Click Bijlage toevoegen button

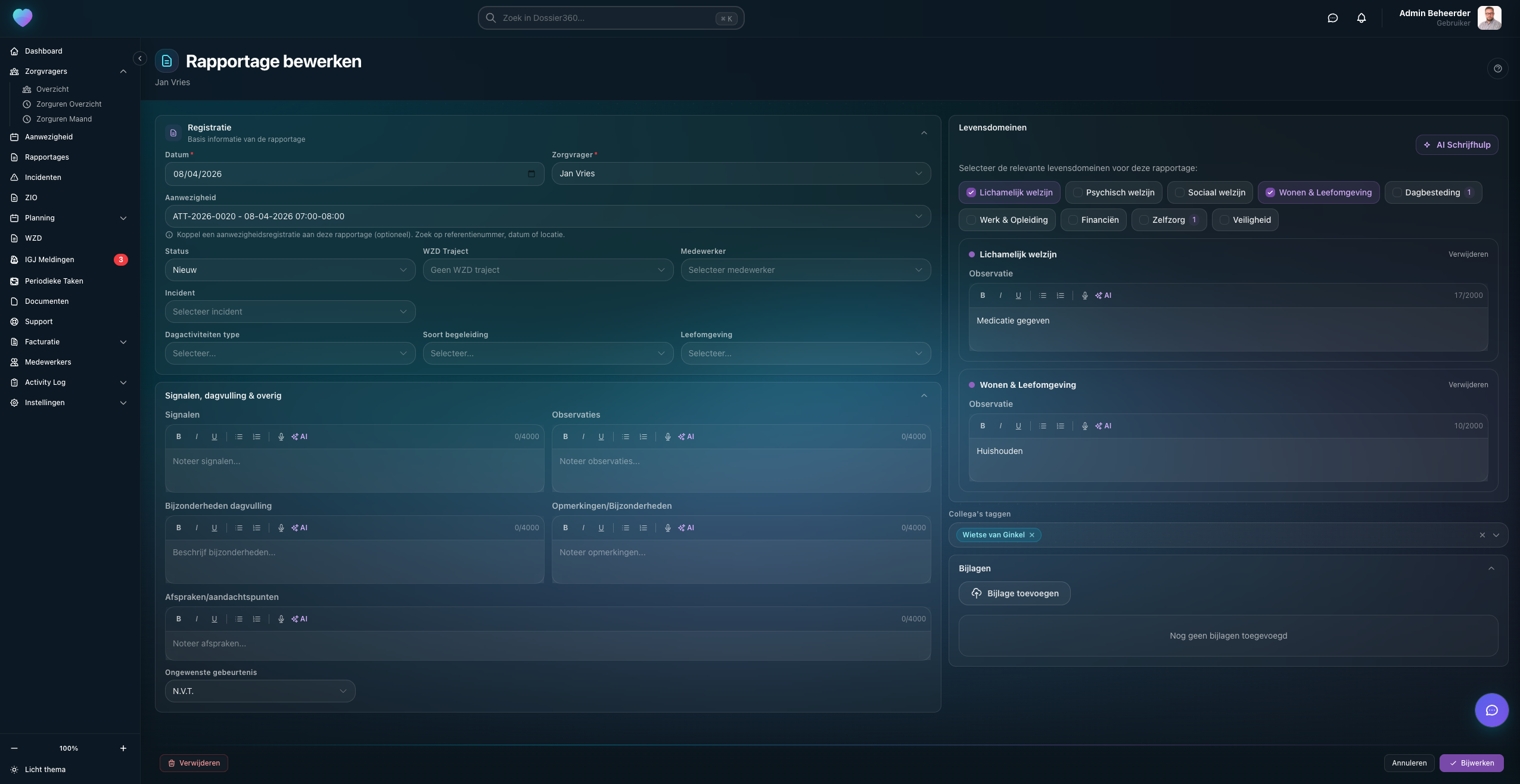1014,593
